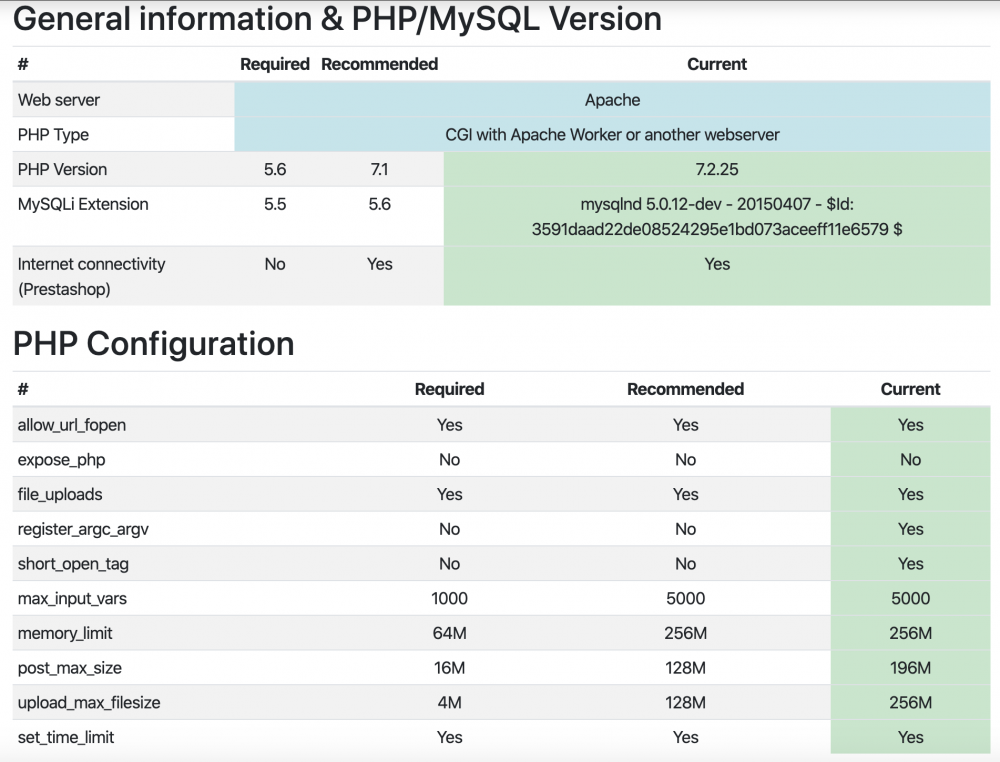1000x762 pixels.
Task: Click the Required column header
Action: point(275,64)
